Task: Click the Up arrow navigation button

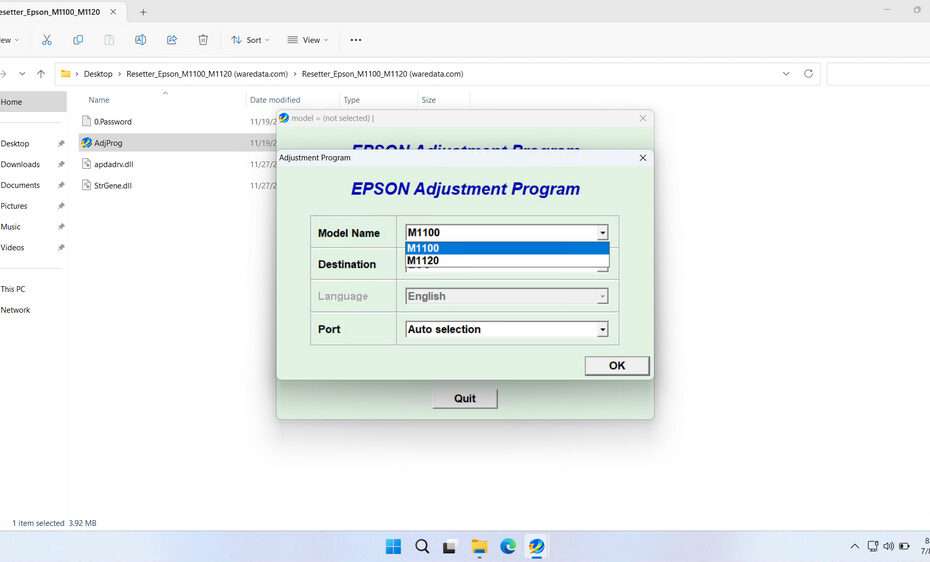Action: coord(41,74)
